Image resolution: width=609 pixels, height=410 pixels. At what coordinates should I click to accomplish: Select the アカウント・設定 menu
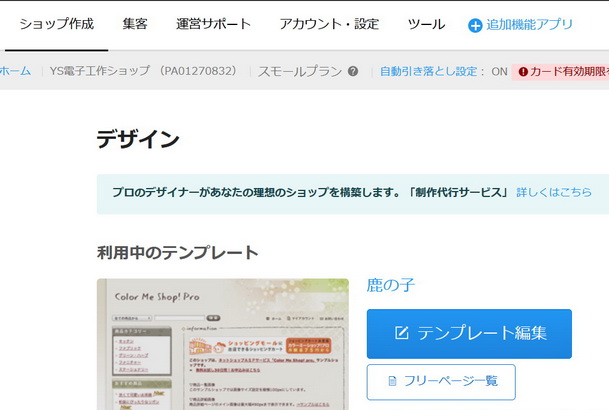[329, 24]
